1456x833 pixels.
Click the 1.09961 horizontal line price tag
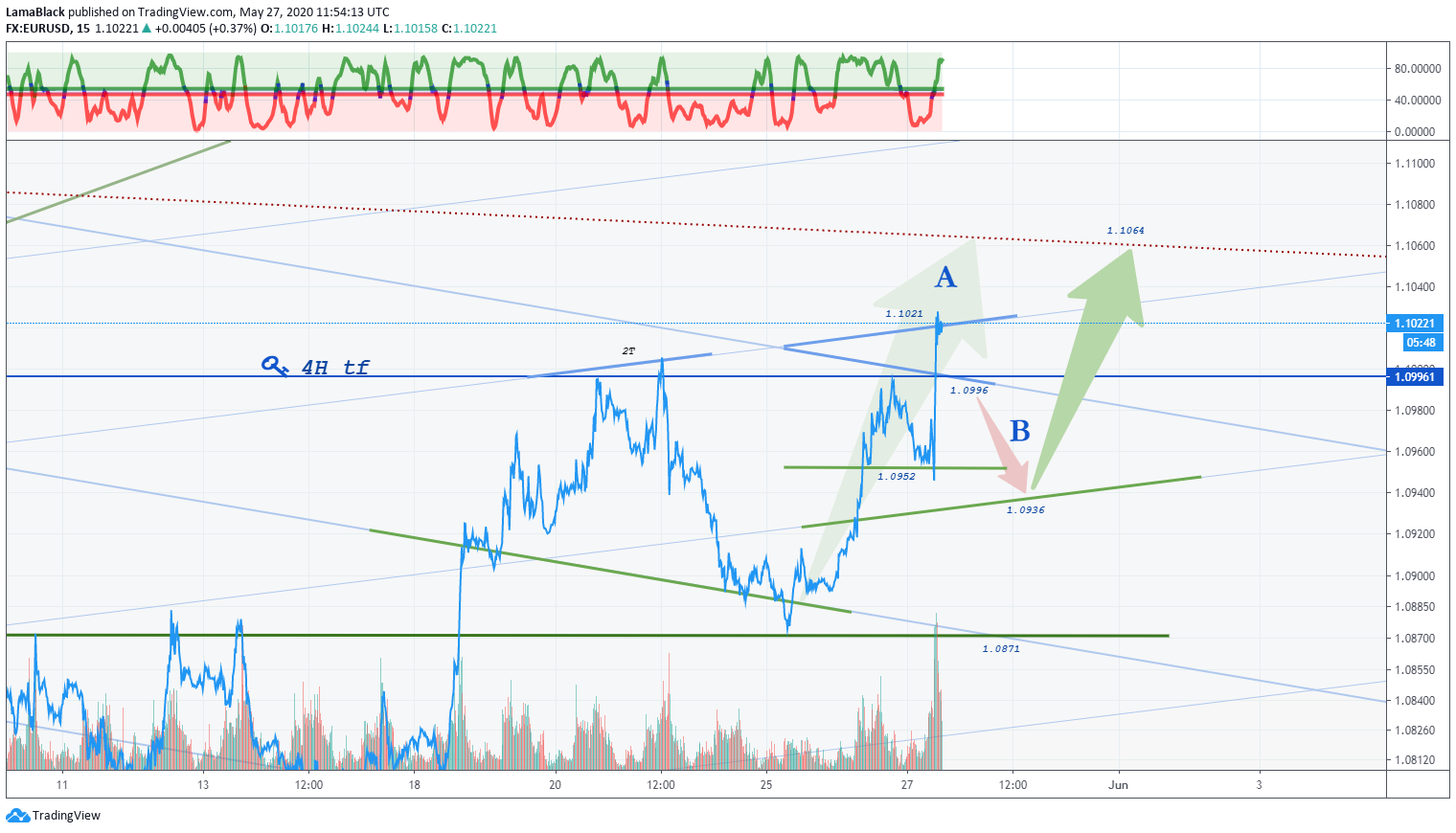pyautogui.click(x=1415, y=377)
